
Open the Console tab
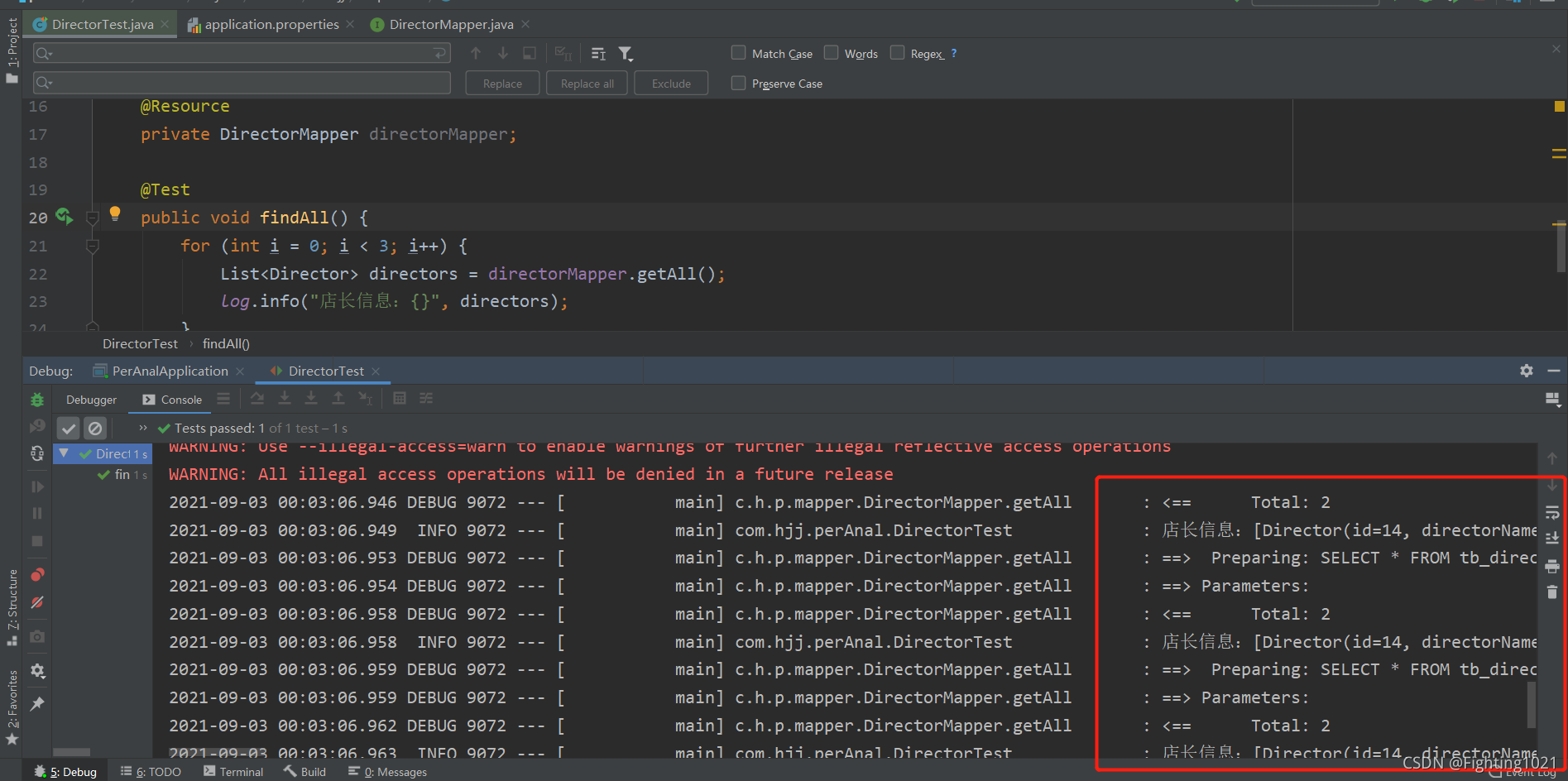coord(172,400)
